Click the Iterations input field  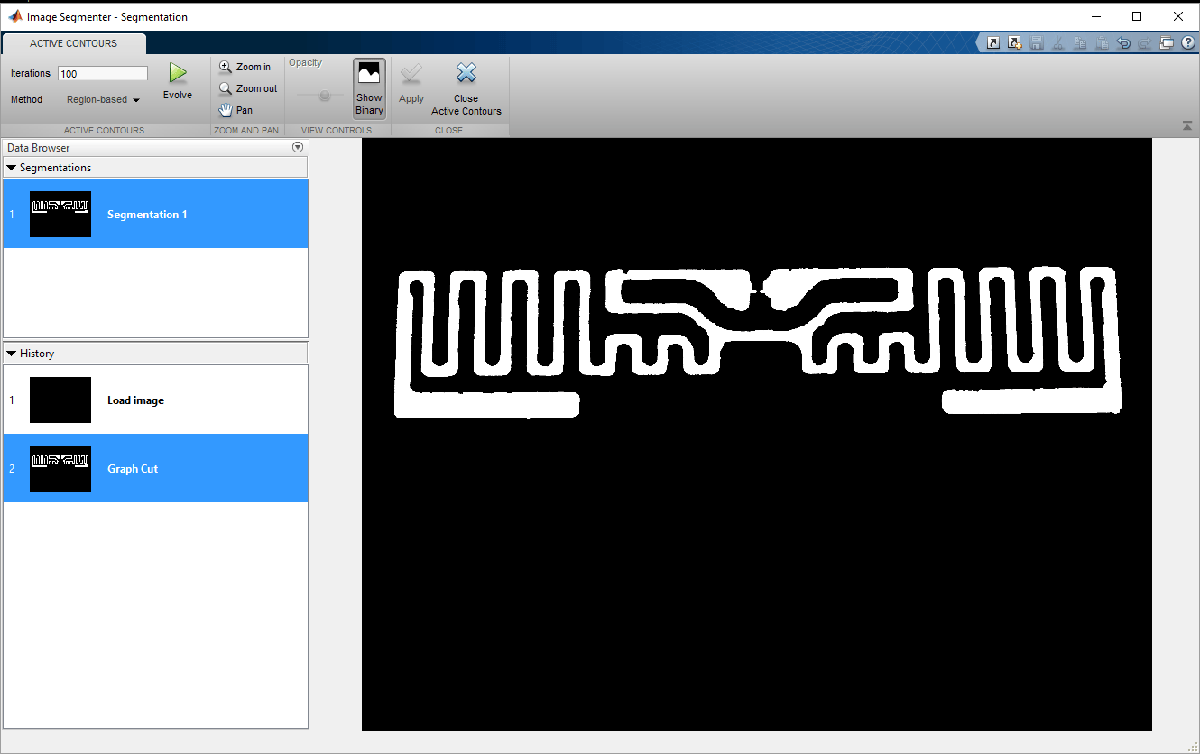point(103,73)
